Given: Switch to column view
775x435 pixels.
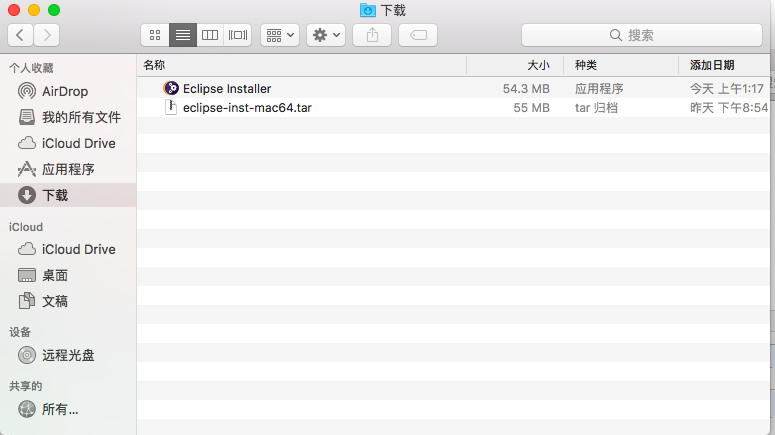Looking at the screenshot, I should 210,35.
